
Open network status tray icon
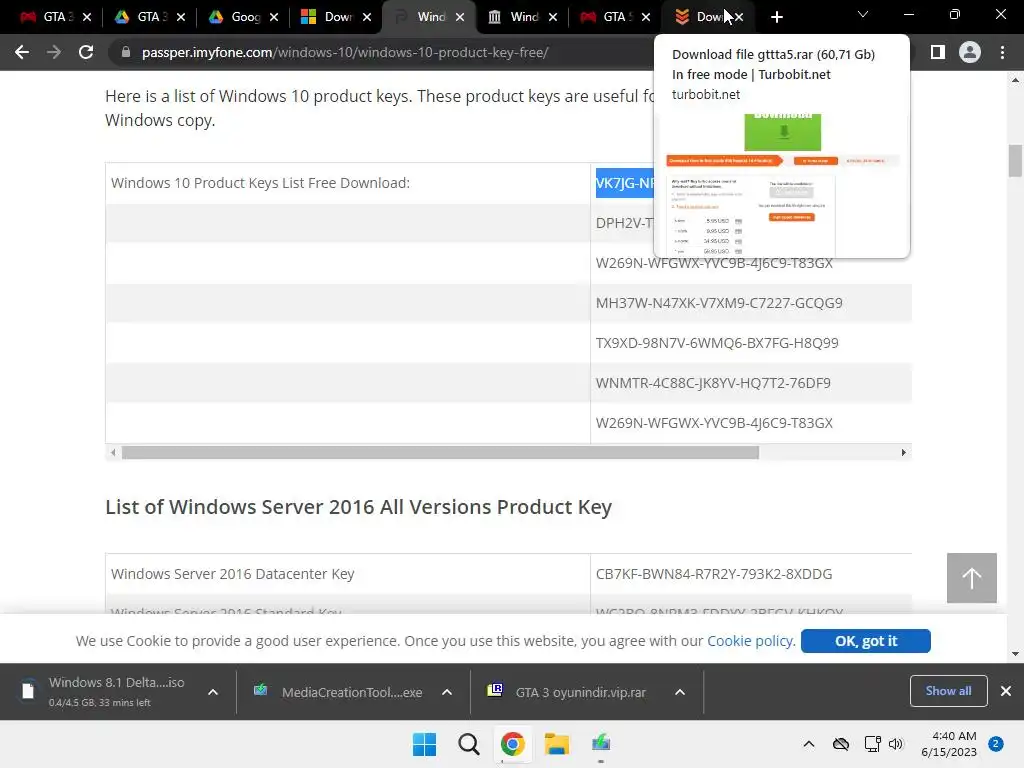(x=872, y=744)
